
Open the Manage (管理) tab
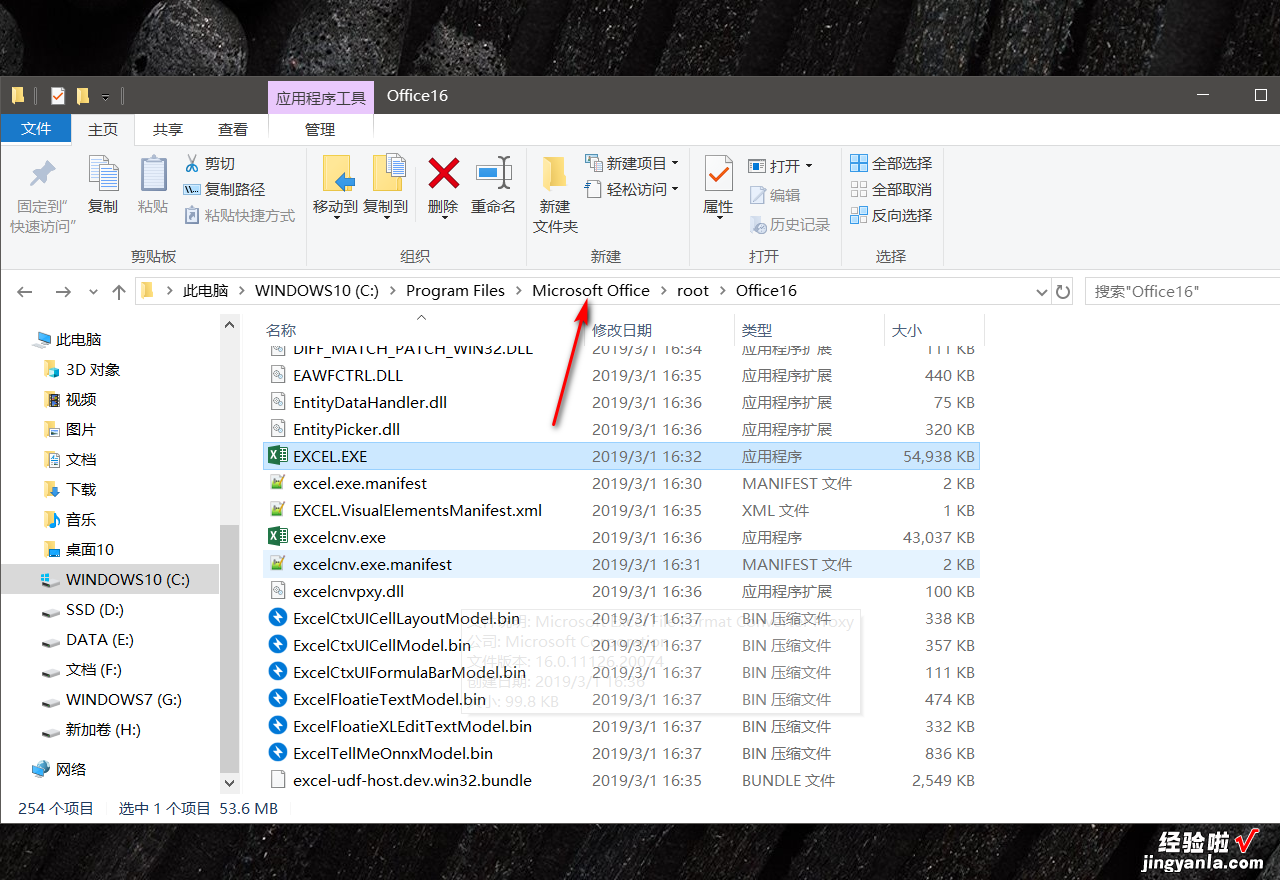pyautogui.click(x=320, y=130)
